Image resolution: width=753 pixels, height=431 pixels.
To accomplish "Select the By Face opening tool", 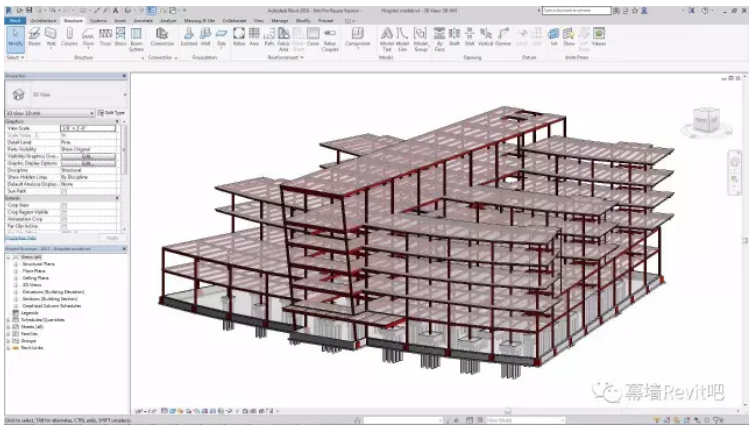I will [x=439, y=39].
